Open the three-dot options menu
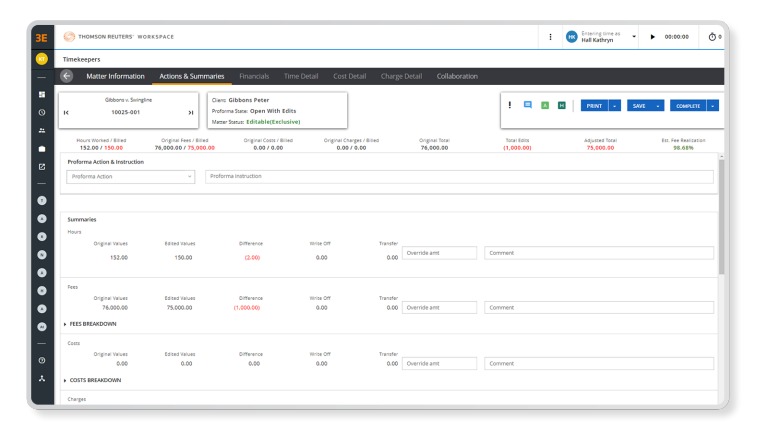 550,37
